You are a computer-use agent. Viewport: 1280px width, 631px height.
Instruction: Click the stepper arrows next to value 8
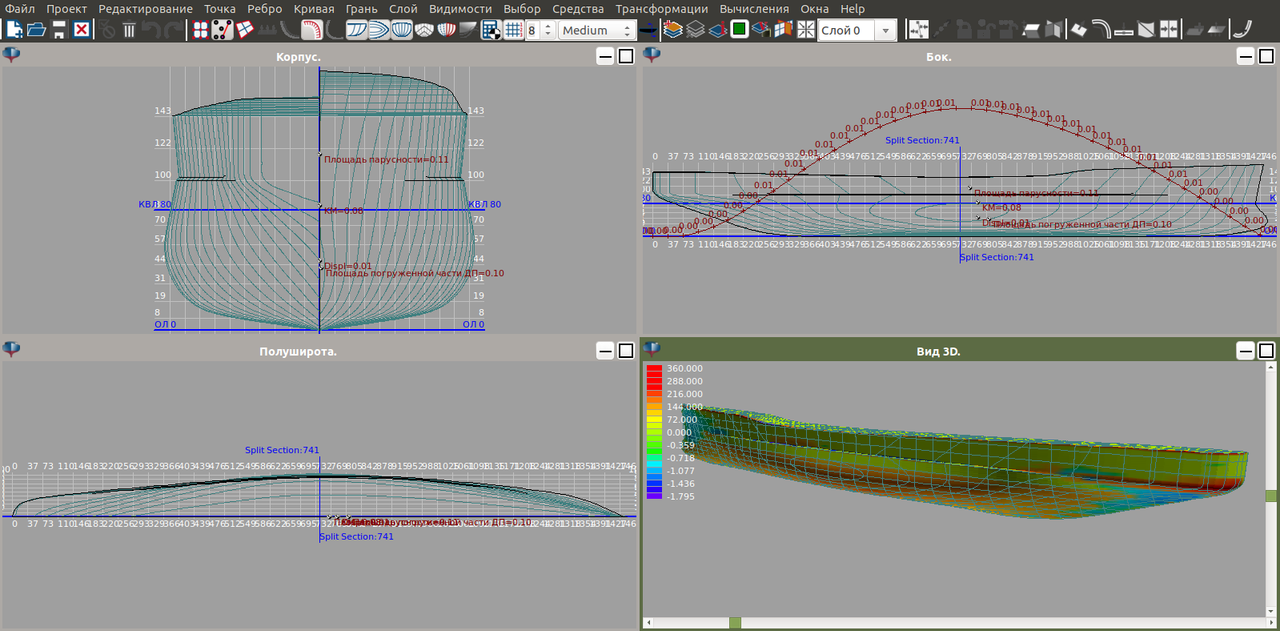pyautogui.click(x=547, y=30)
